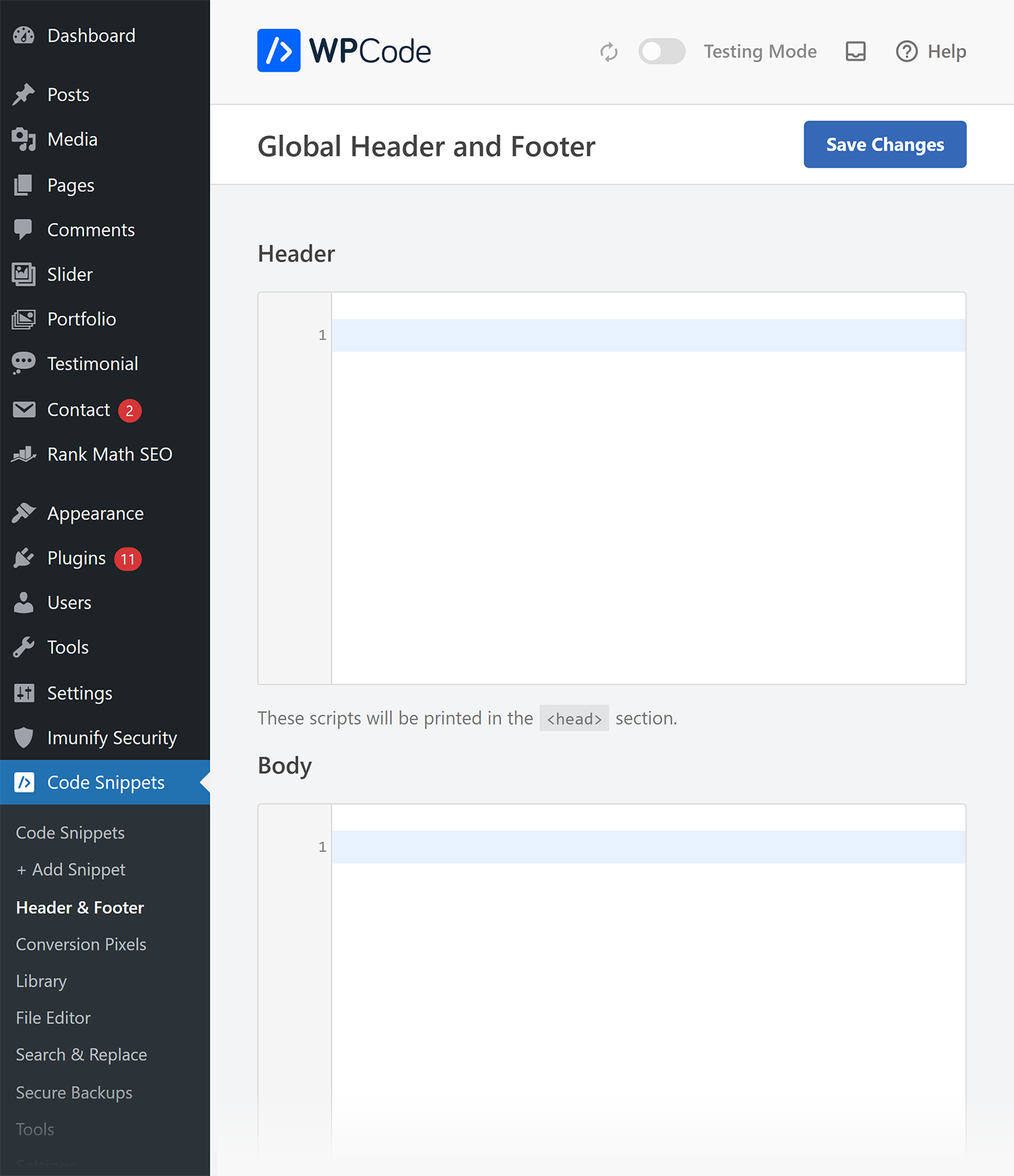The height and width of the screenshot is (1176, 1014).
Task: Open Search & Replace submenu item
Action: 81,1054
